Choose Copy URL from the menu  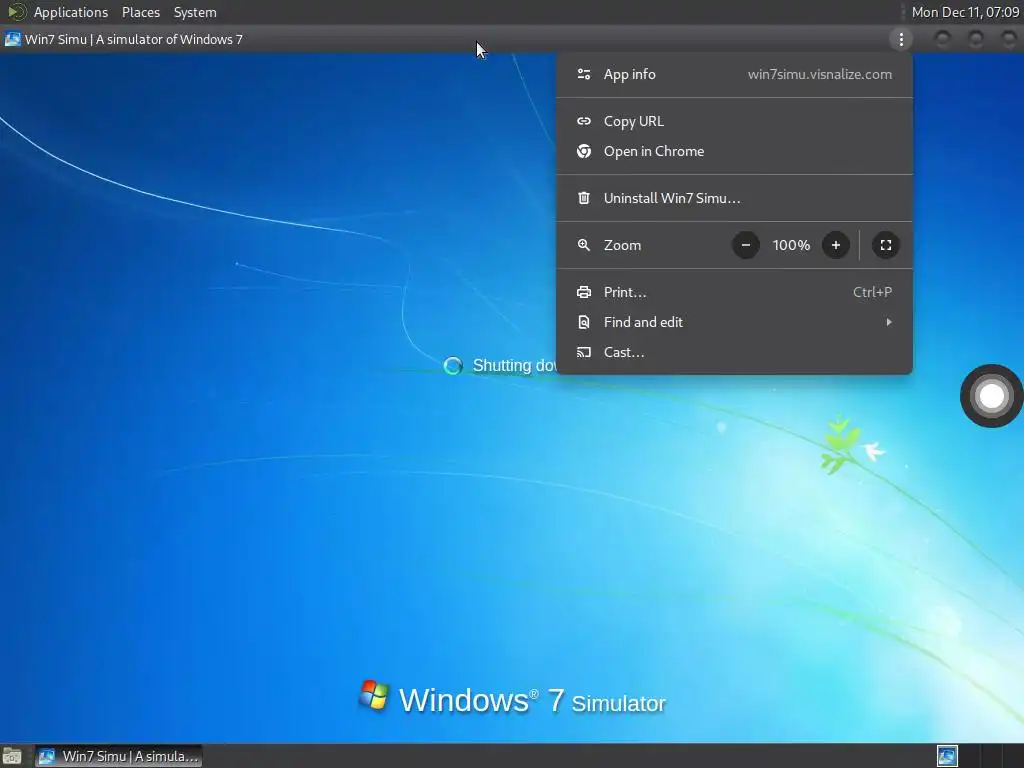pos(734,121)
